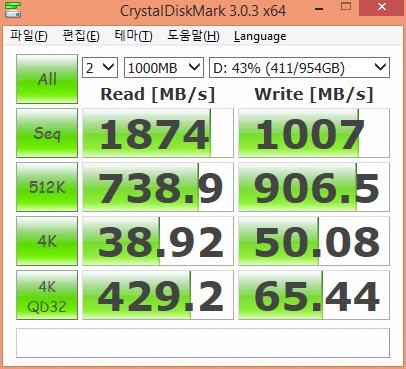Open the Language menu

pyautogui.click(x=260, y=36)
